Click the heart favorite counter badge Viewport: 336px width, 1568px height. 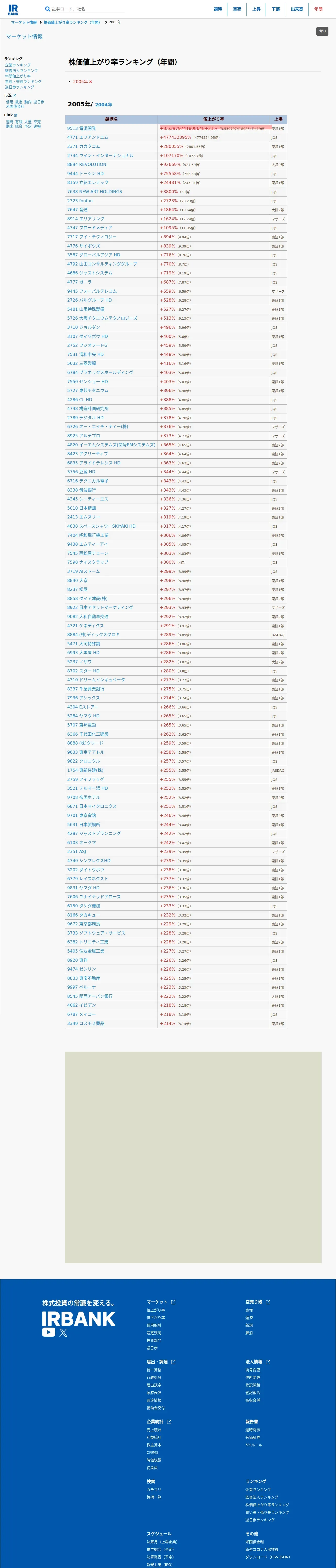(x=322, y=31)
